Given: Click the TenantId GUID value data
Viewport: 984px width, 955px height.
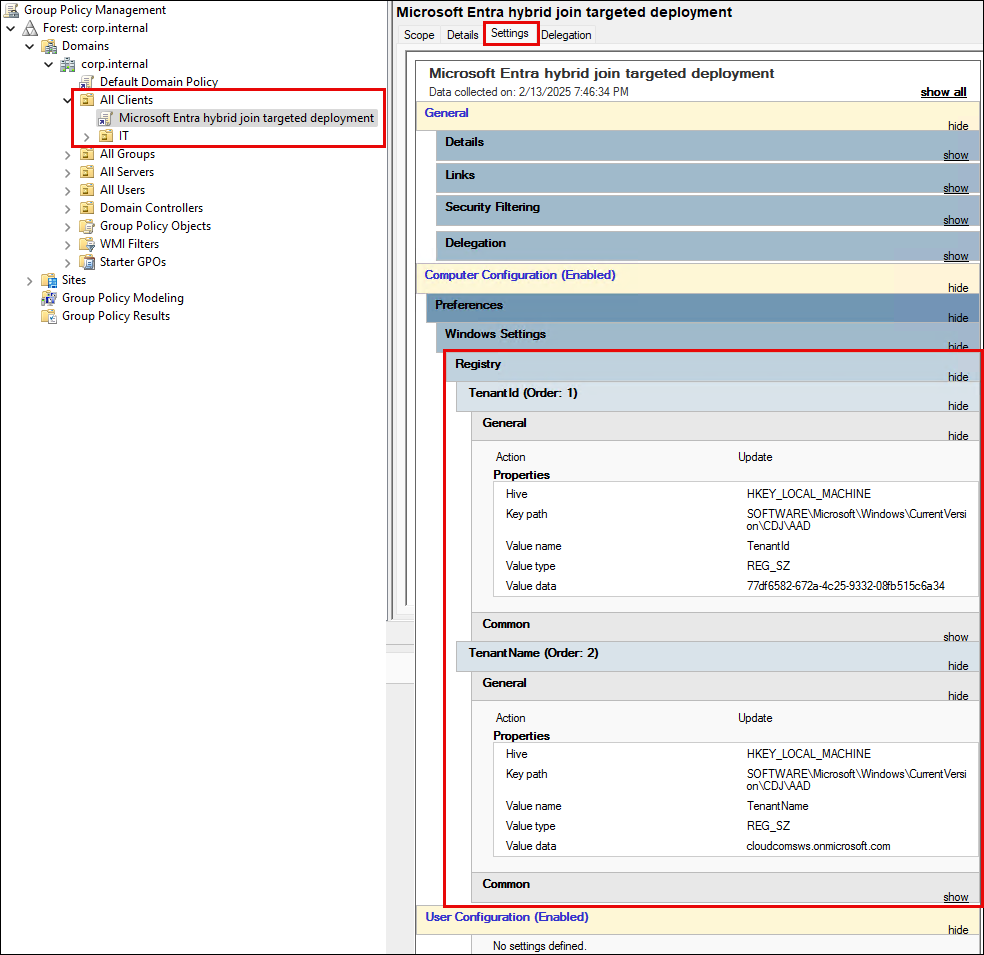Looking at the screenshot, I should [845, 586].
